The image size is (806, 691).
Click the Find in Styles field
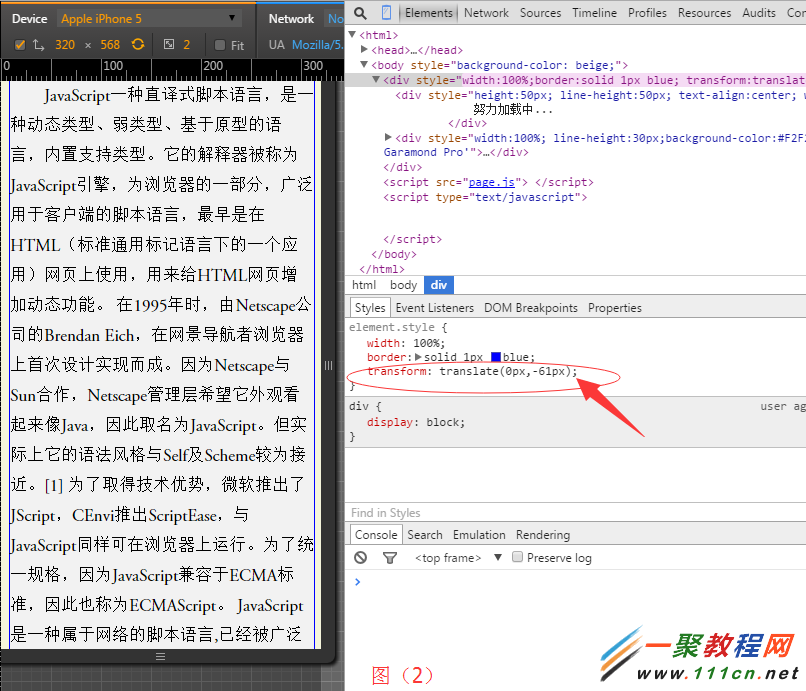(576, 513)
